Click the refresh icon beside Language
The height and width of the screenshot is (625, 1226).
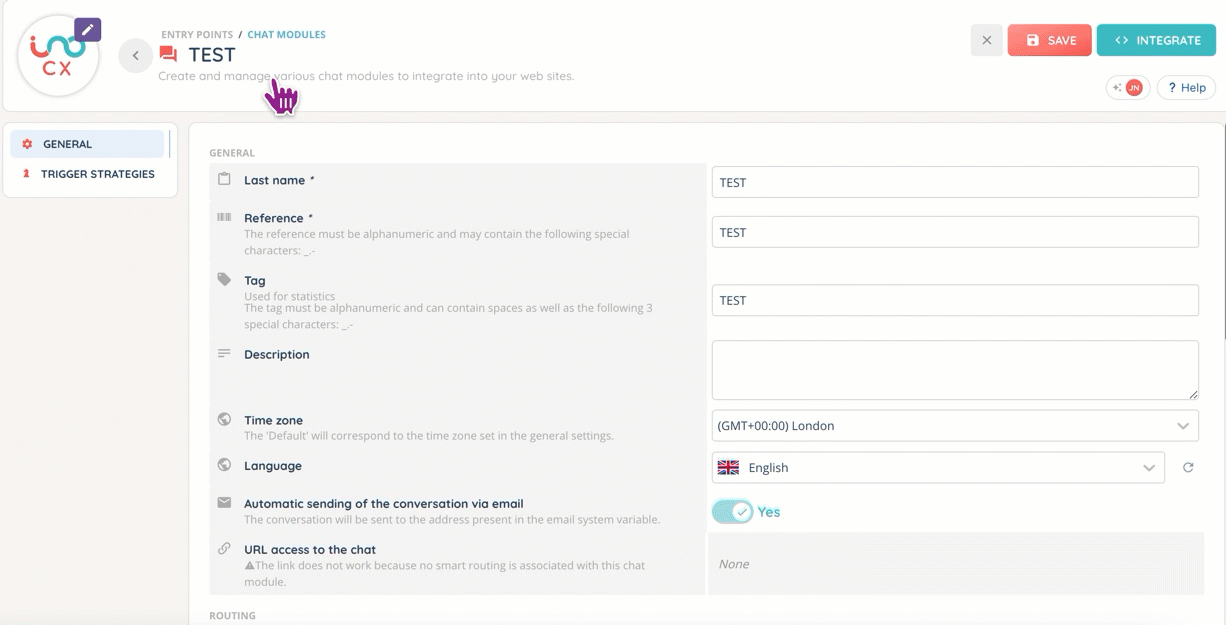point(1188,467)
